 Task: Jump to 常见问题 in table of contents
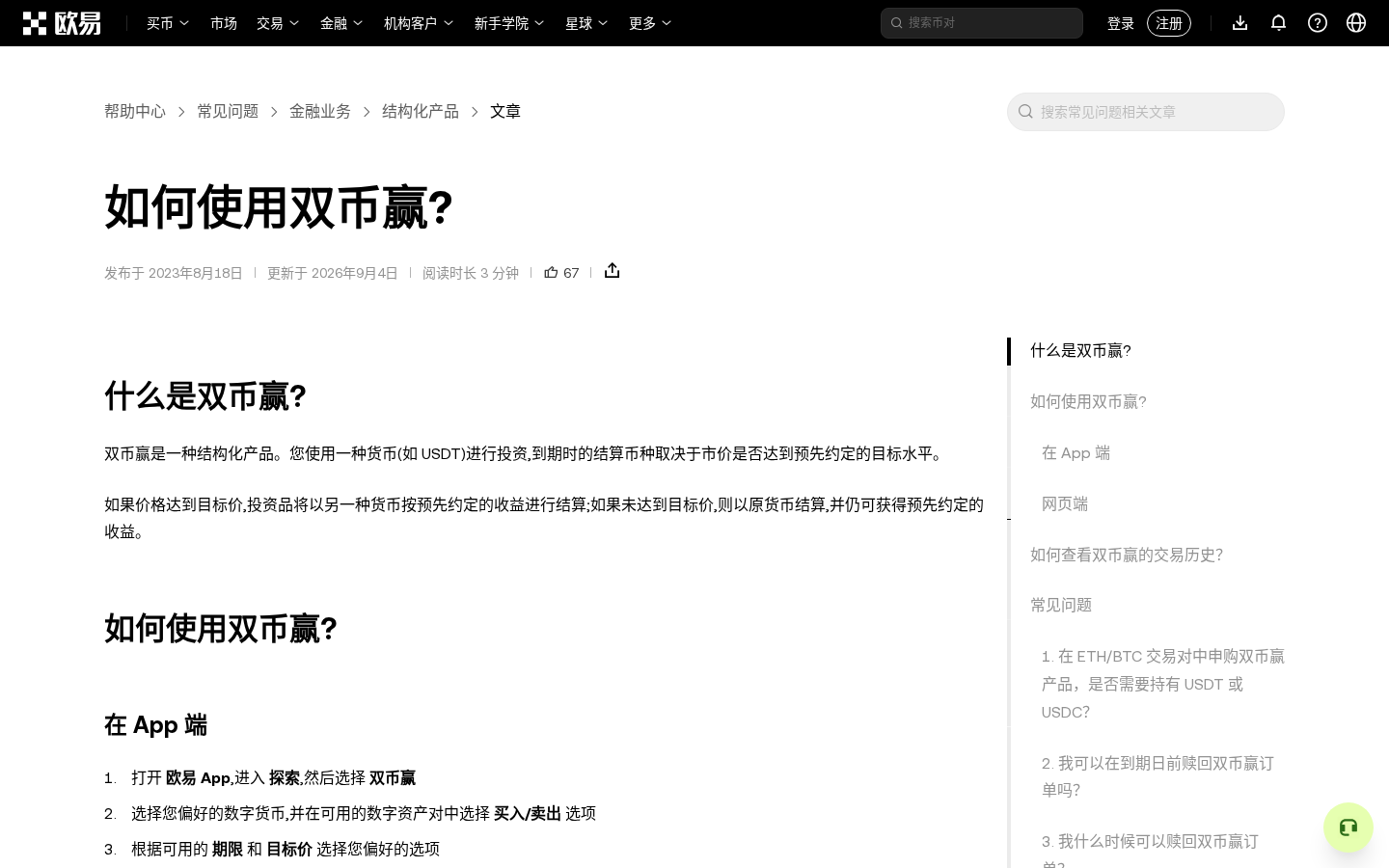(x=1061, y=606)
